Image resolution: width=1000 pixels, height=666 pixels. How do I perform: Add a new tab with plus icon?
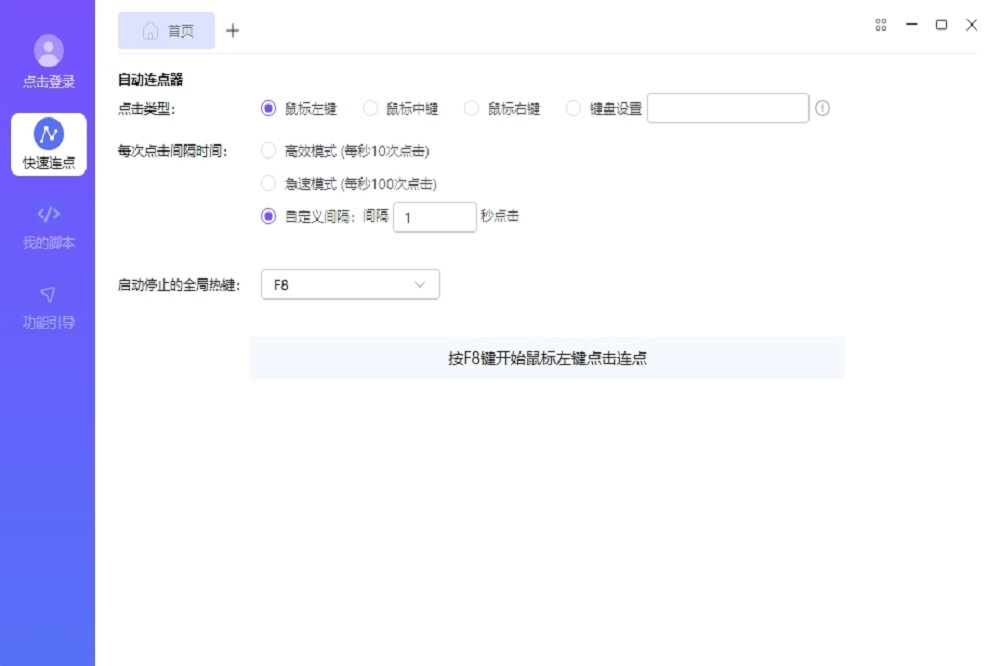click(233, 31)
